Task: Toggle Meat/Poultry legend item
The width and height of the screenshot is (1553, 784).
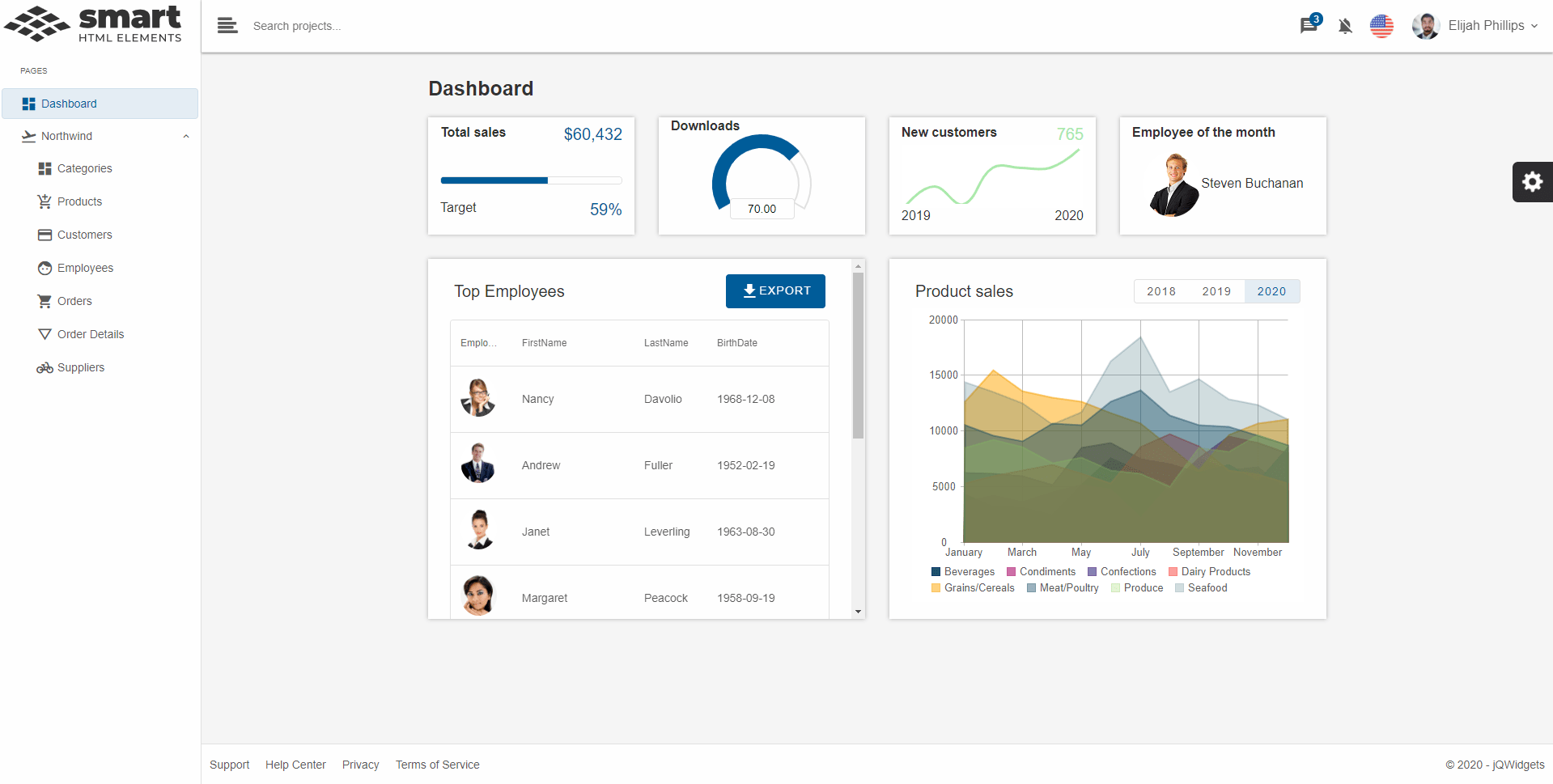Action: (x=1063, y=588)
